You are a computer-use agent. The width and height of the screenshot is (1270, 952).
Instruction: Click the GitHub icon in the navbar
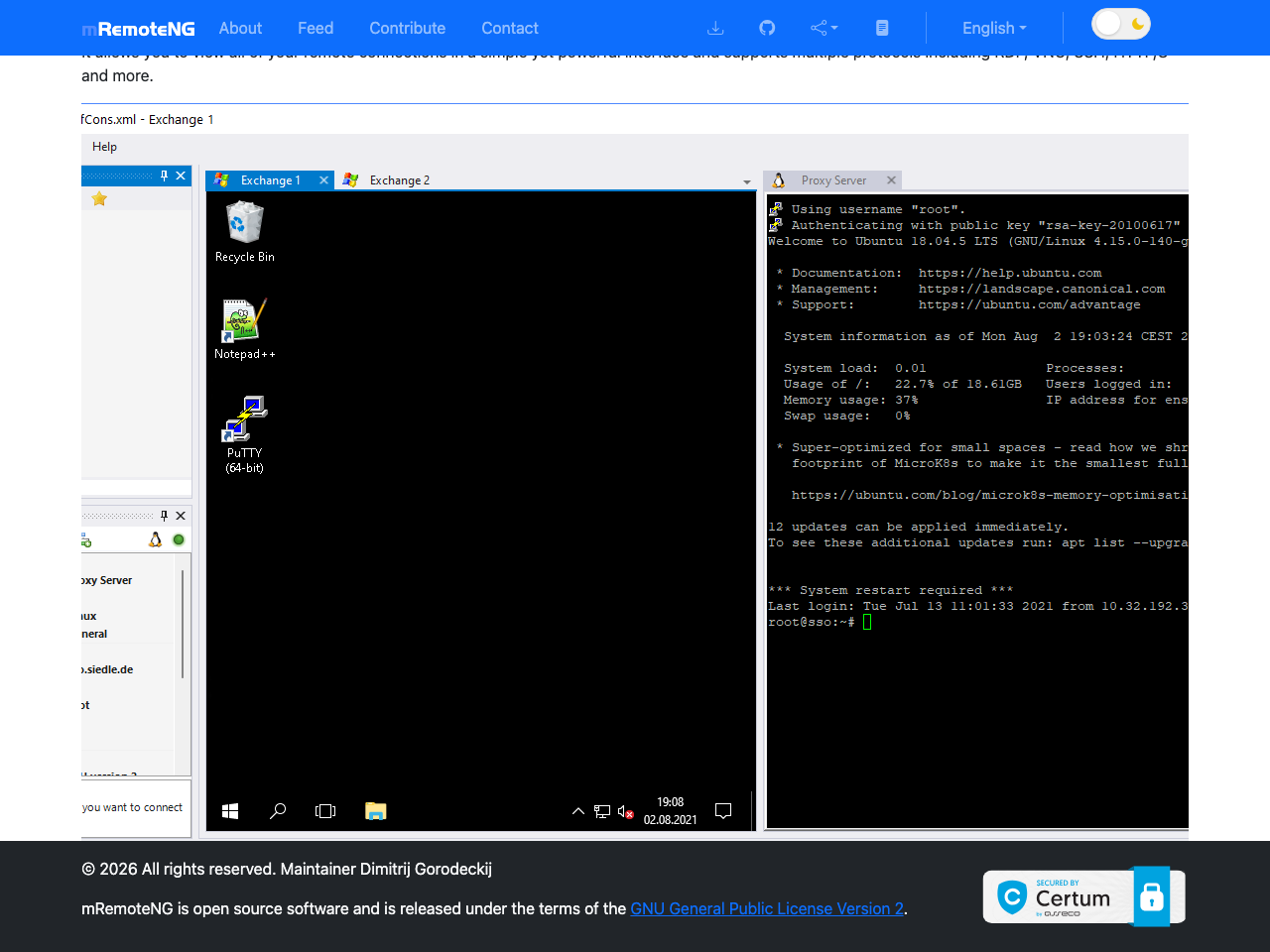coord(766,28)
